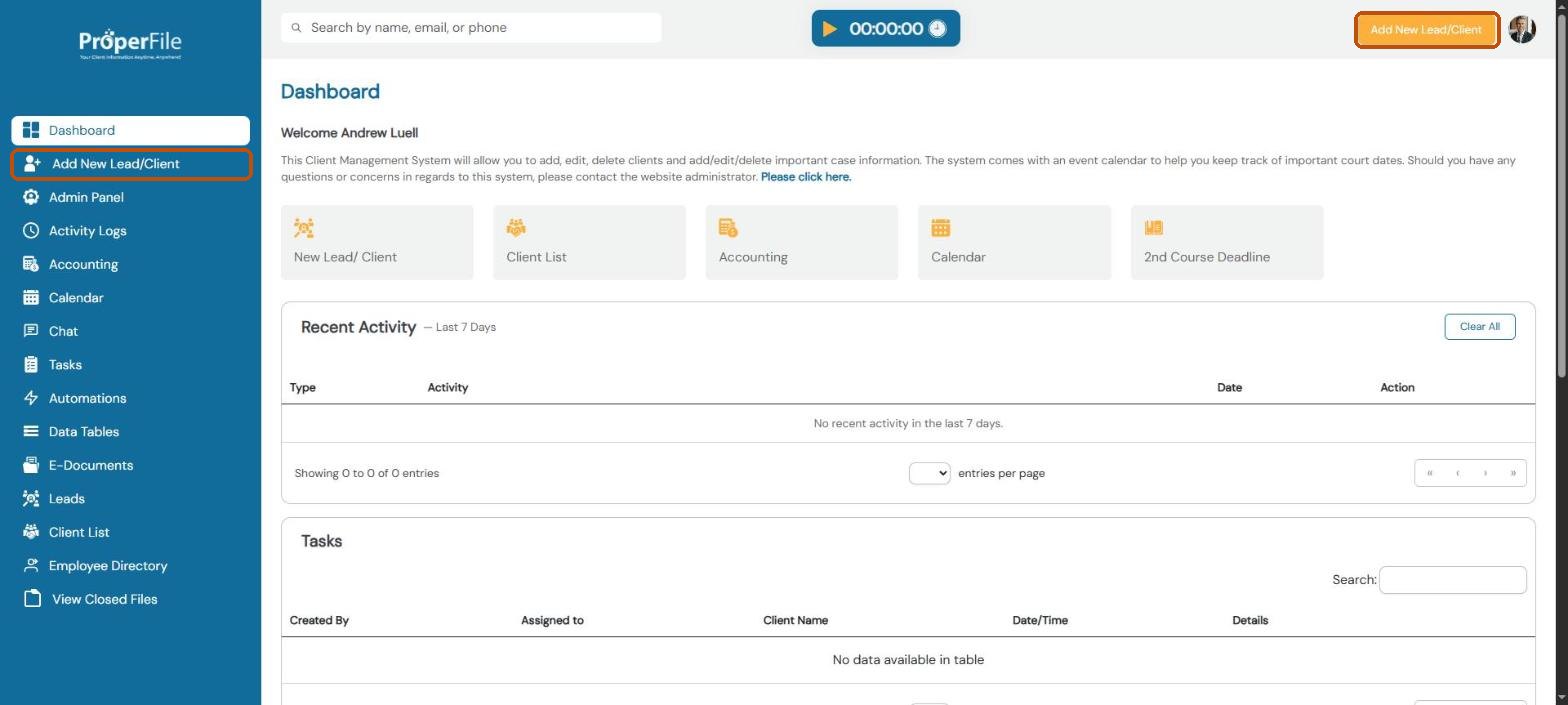Click the View Closed Files document icon
1568x705 pixels.
click(x=32, y=599)
